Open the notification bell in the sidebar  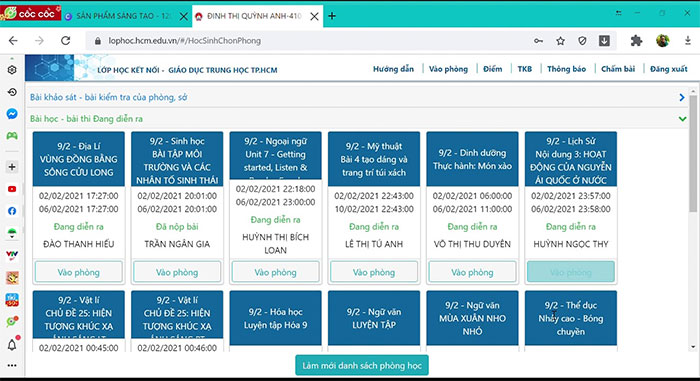coord(12,344)
